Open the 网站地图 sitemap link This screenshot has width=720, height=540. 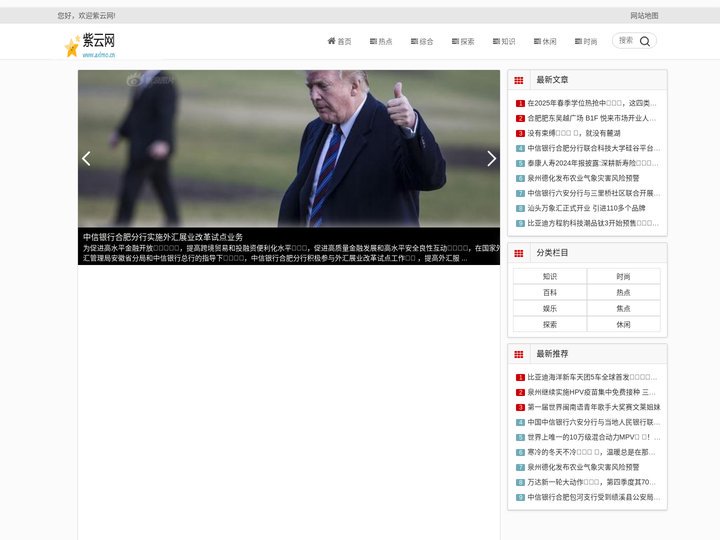(x=644, y=16)
